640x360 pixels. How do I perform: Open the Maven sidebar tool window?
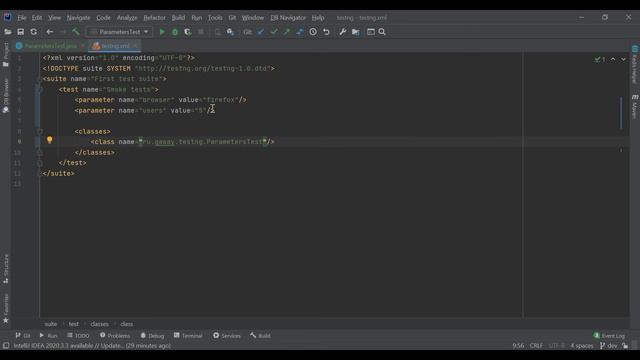click(635, 107)
